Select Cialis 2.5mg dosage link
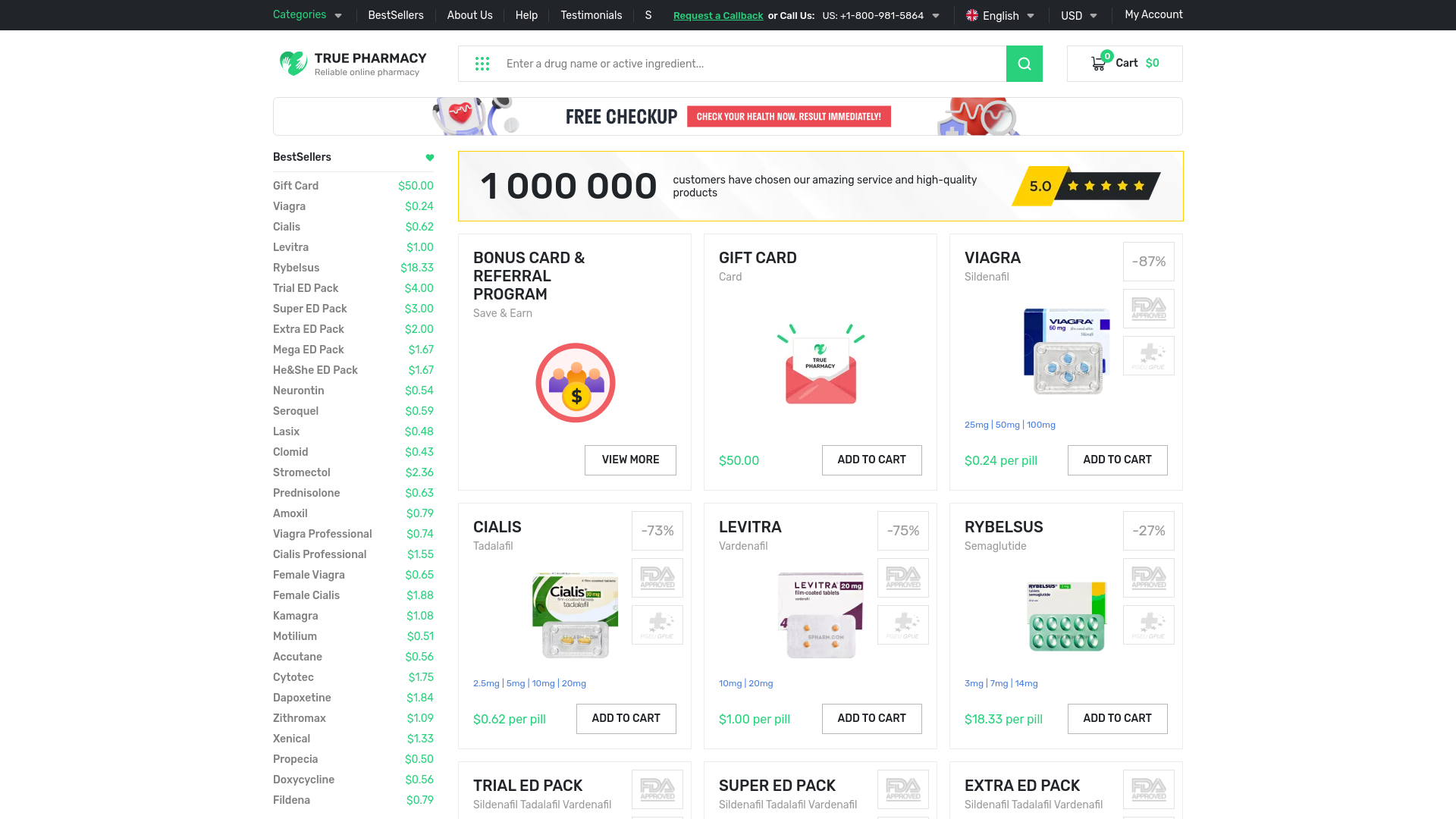The image size is (1456, 819). point(486,684)
